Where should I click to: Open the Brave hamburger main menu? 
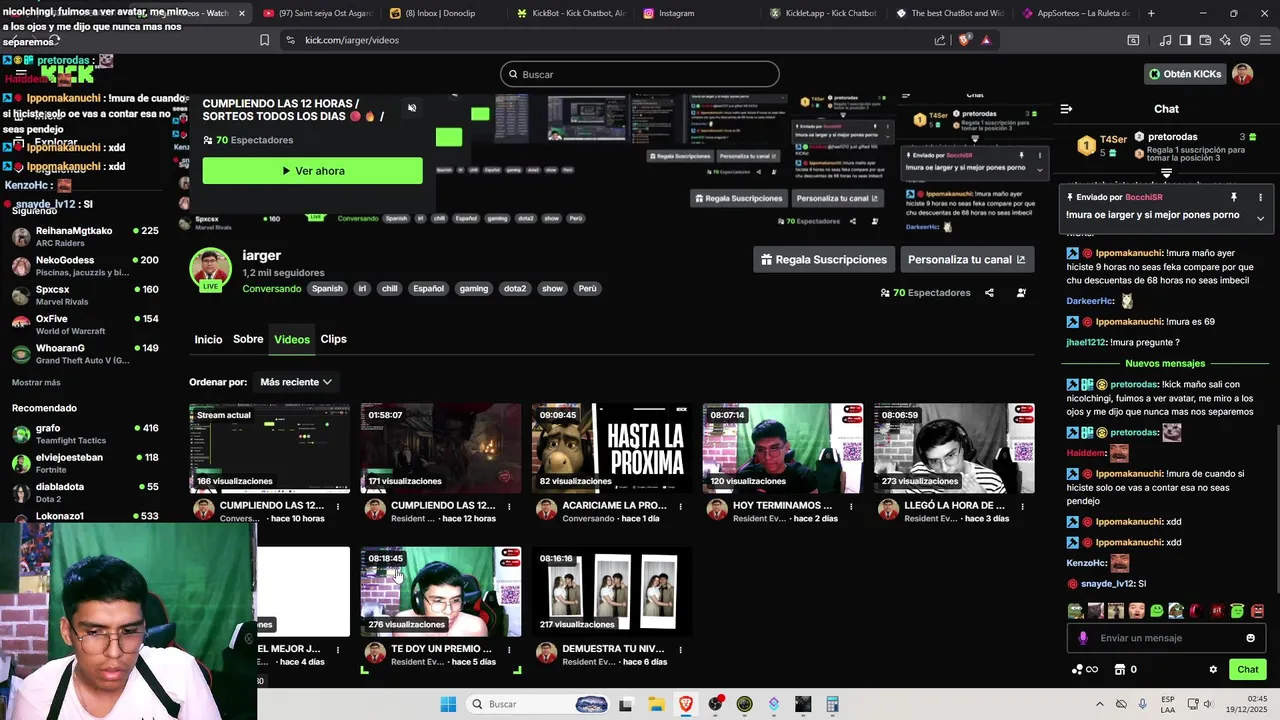pyautogui.click(x=1265, y=40)
